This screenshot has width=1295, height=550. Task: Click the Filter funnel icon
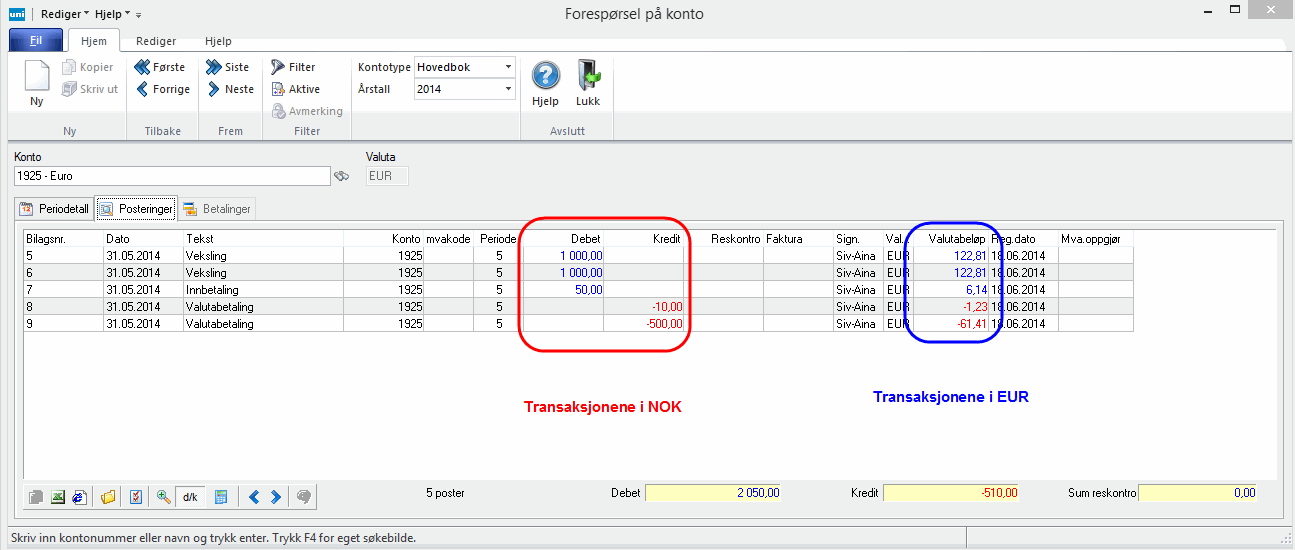coord(277,67)
